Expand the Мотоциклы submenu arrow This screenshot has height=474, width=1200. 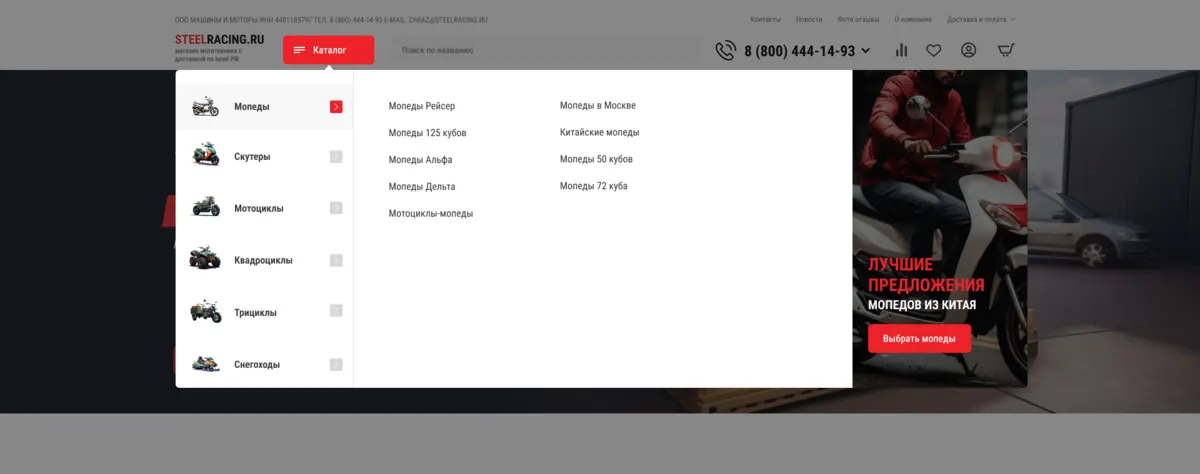336,208
